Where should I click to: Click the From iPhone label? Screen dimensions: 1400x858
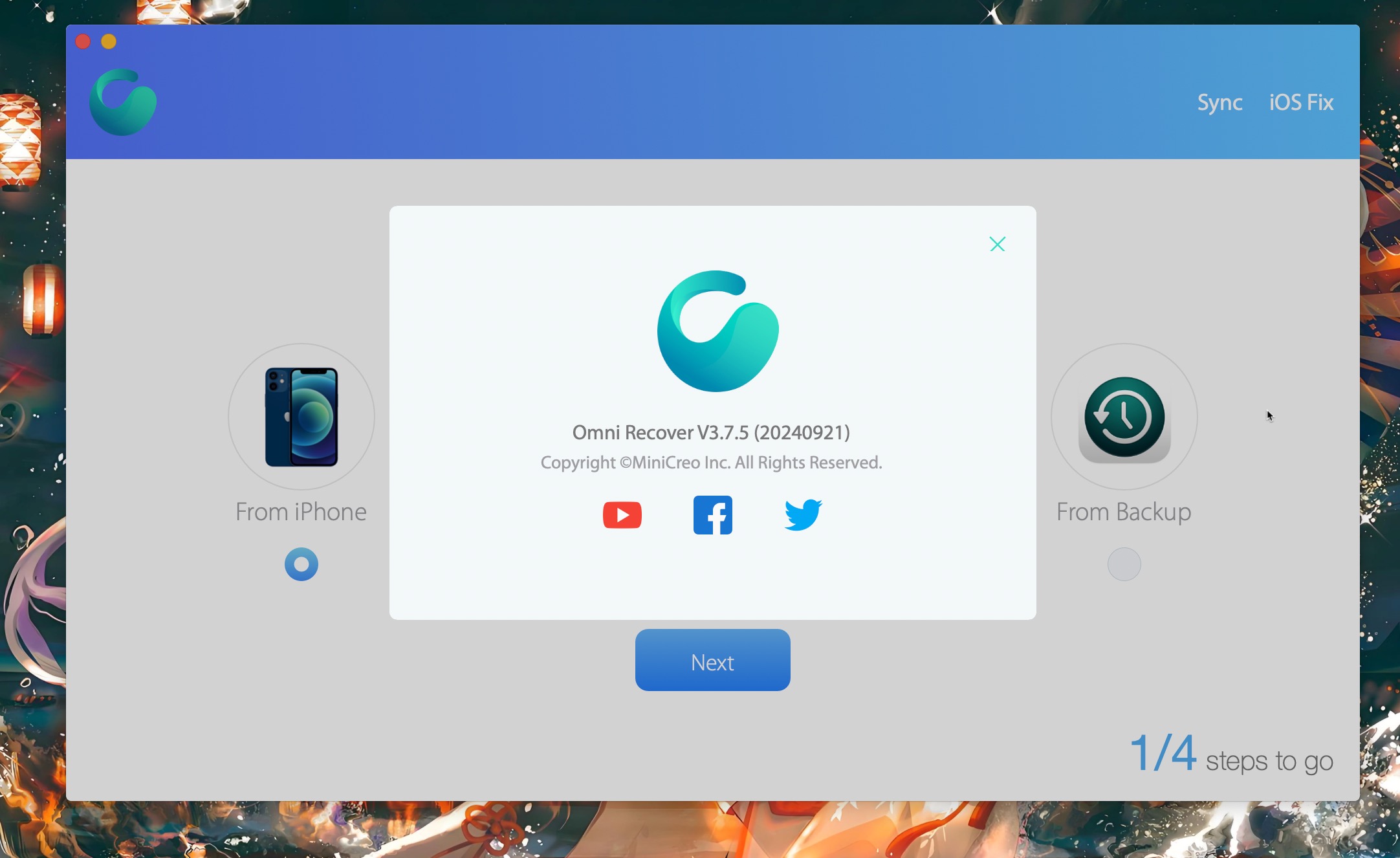pos(301,512)
